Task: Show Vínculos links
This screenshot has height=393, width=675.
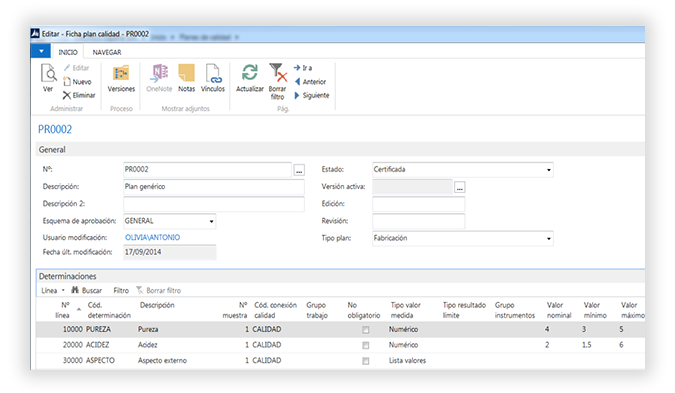Action: click(213, 73)
